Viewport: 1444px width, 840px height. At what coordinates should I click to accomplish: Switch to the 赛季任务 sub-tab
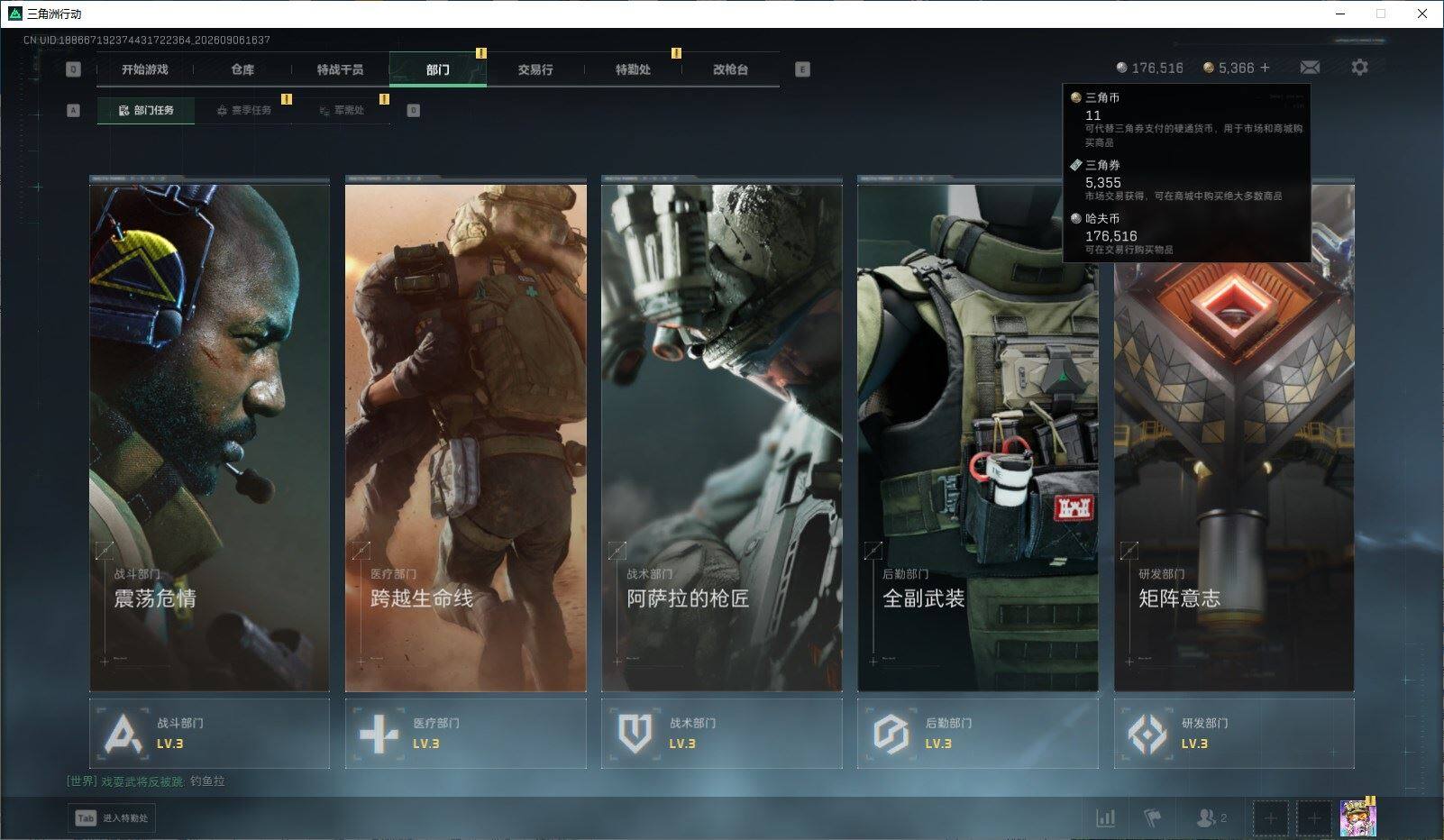pos(243,111)
